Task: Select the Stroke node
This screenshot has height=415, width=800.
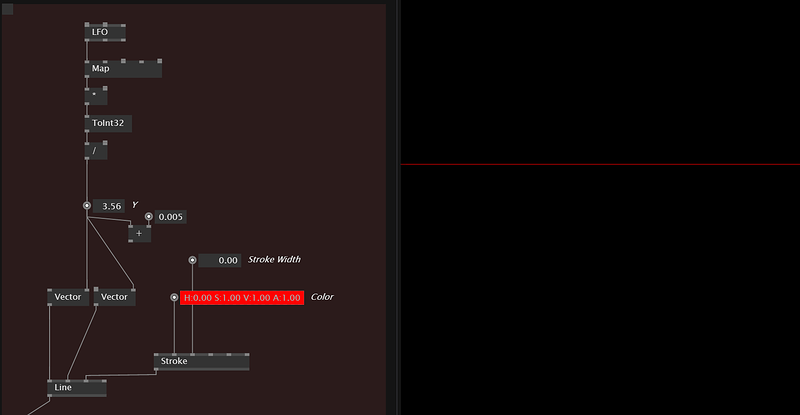Action: point(201,361)
